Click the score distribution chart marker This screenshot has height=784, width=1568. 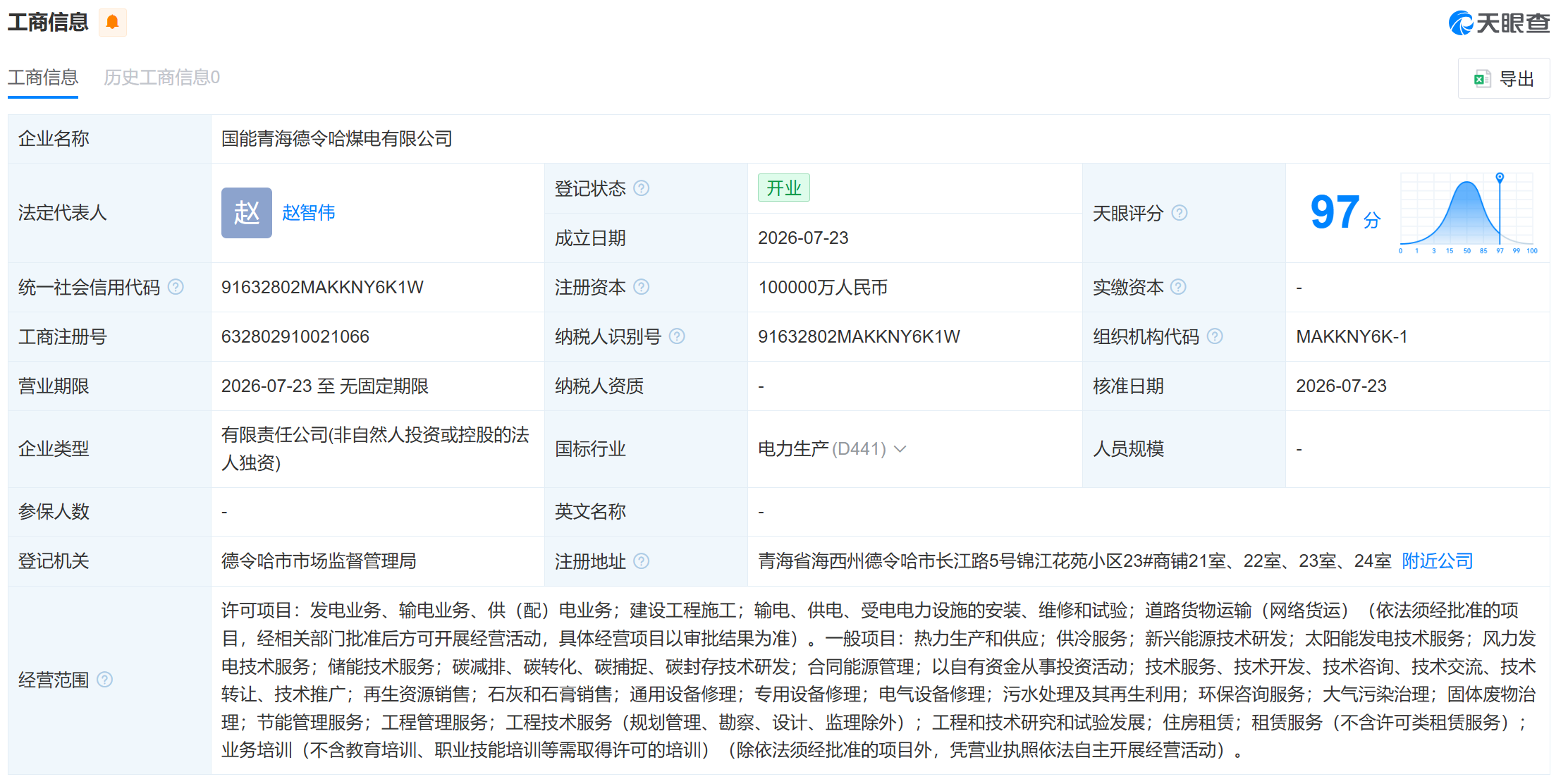pyautogui.click(x=1500, y=177)
